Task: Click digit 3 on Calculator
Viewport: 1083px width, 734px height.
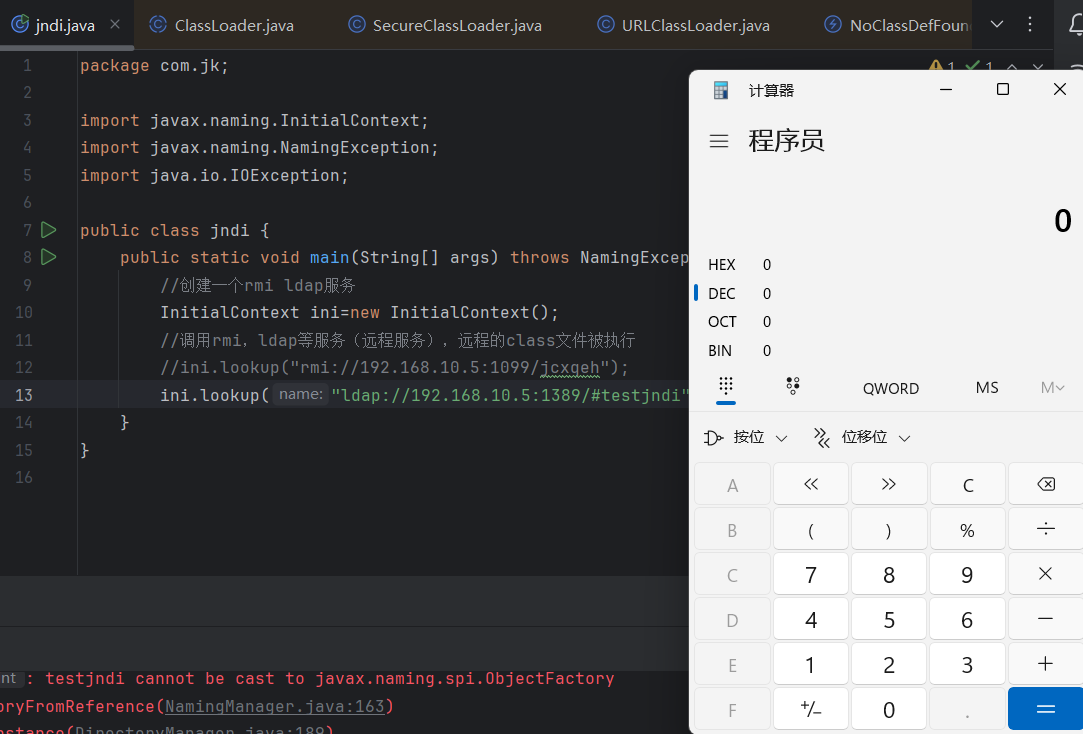Action: (x=968, y=664)
